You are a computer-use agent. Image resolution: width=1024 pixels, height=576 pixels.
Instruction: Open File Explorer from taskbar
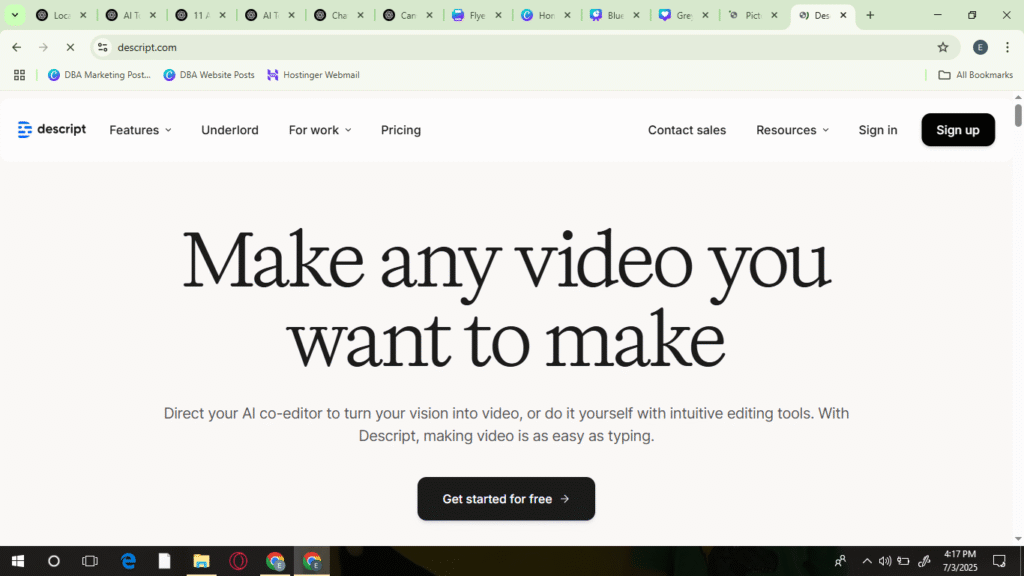[x=201, y=561]
